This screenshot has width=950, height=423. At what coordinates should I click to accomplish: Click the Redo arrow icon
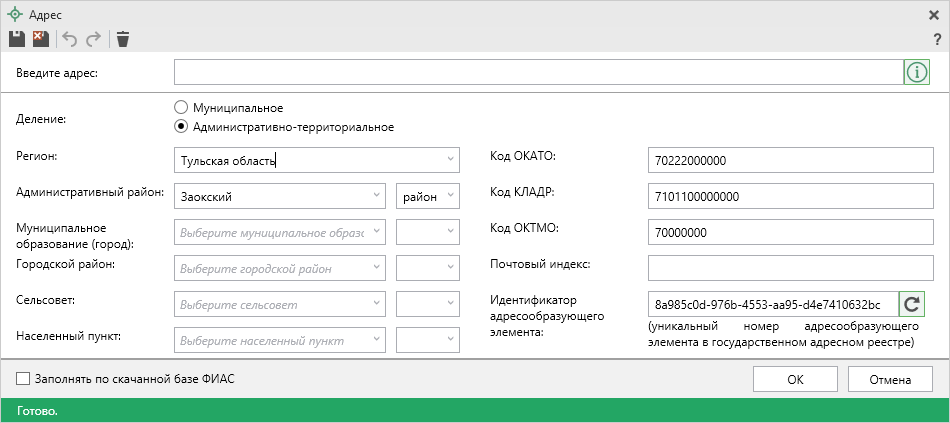(93, 39)
